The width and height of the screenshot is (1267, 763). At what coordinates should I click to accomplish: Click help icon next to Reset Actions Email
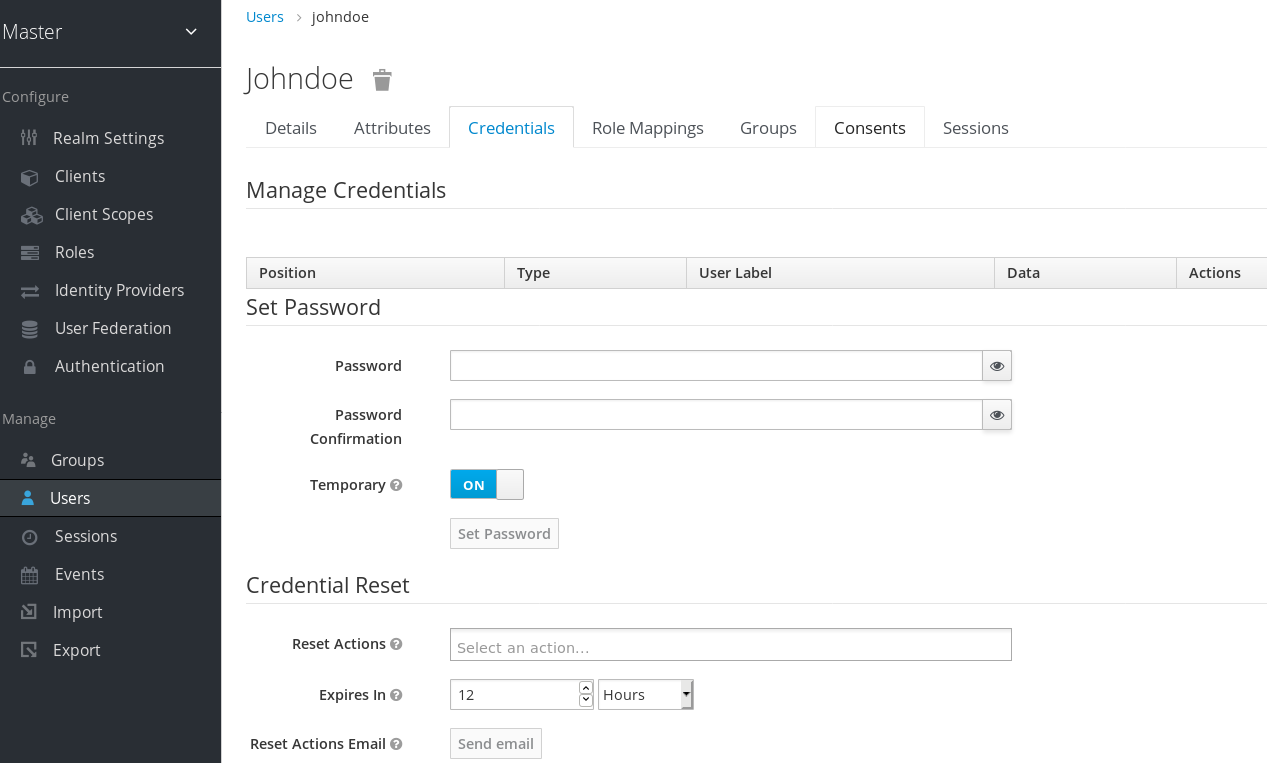point(396,744)
